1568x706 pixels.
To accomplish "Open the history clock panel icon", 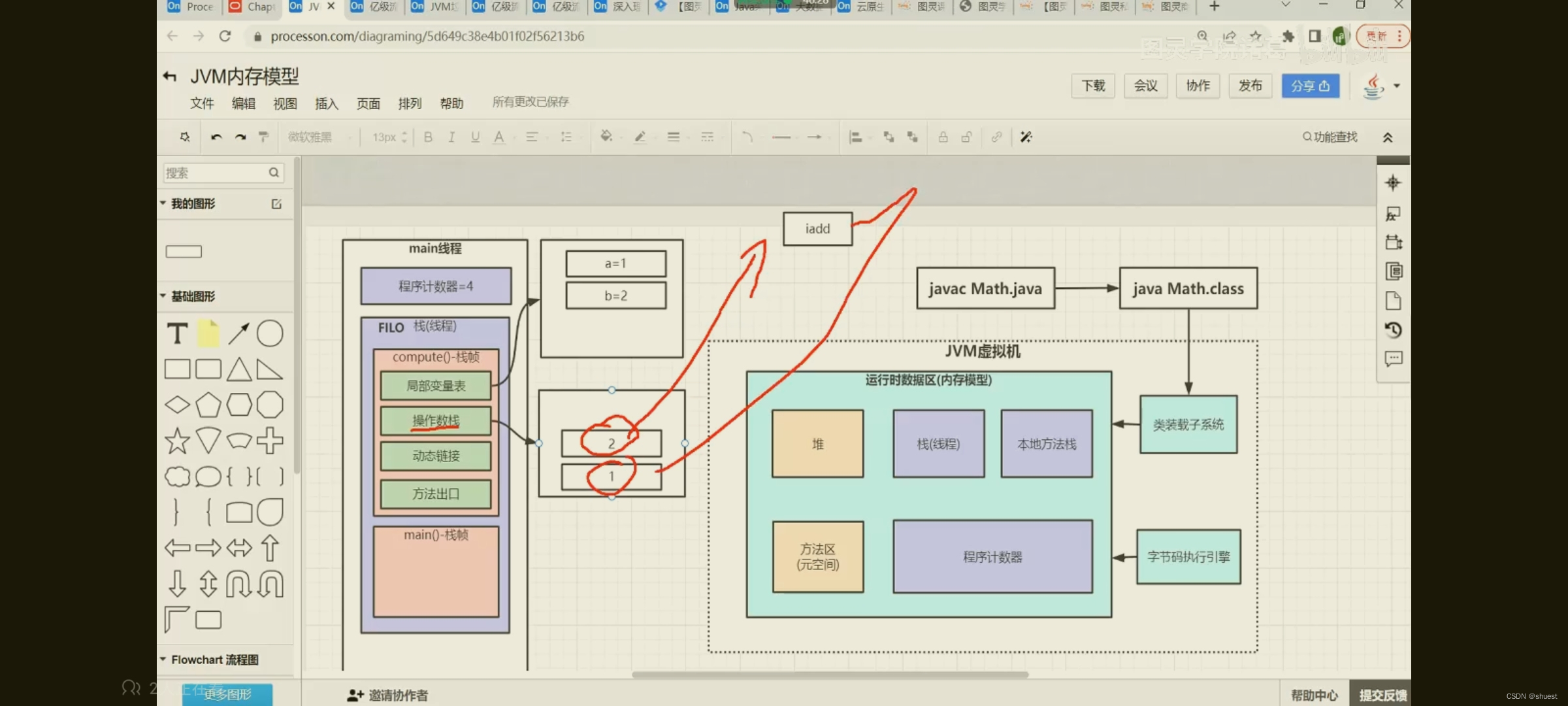I will [x=1393, y=329].
